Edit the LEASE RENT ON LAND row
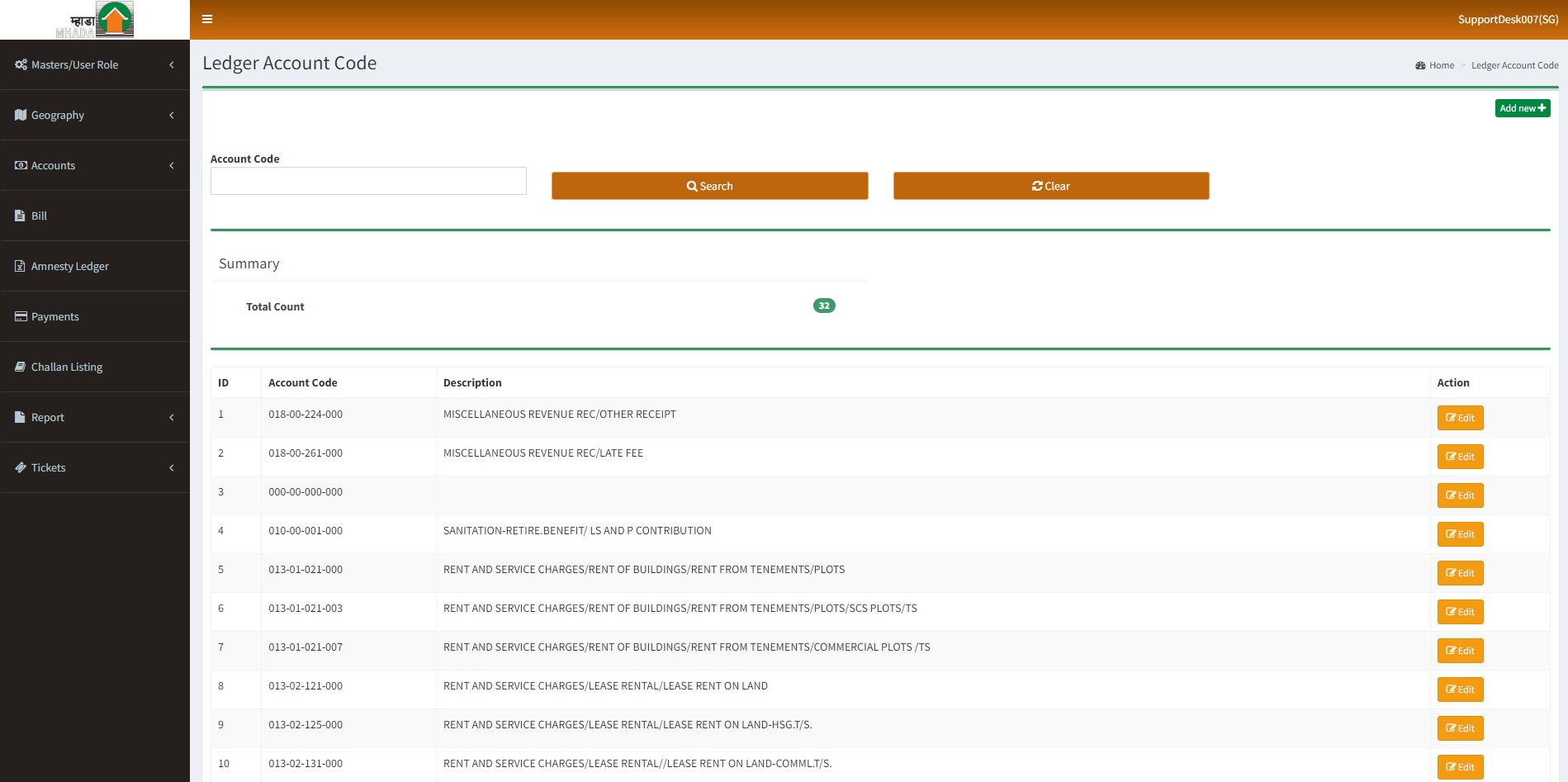1568x782 pixels. click(x=1460, y=690)
